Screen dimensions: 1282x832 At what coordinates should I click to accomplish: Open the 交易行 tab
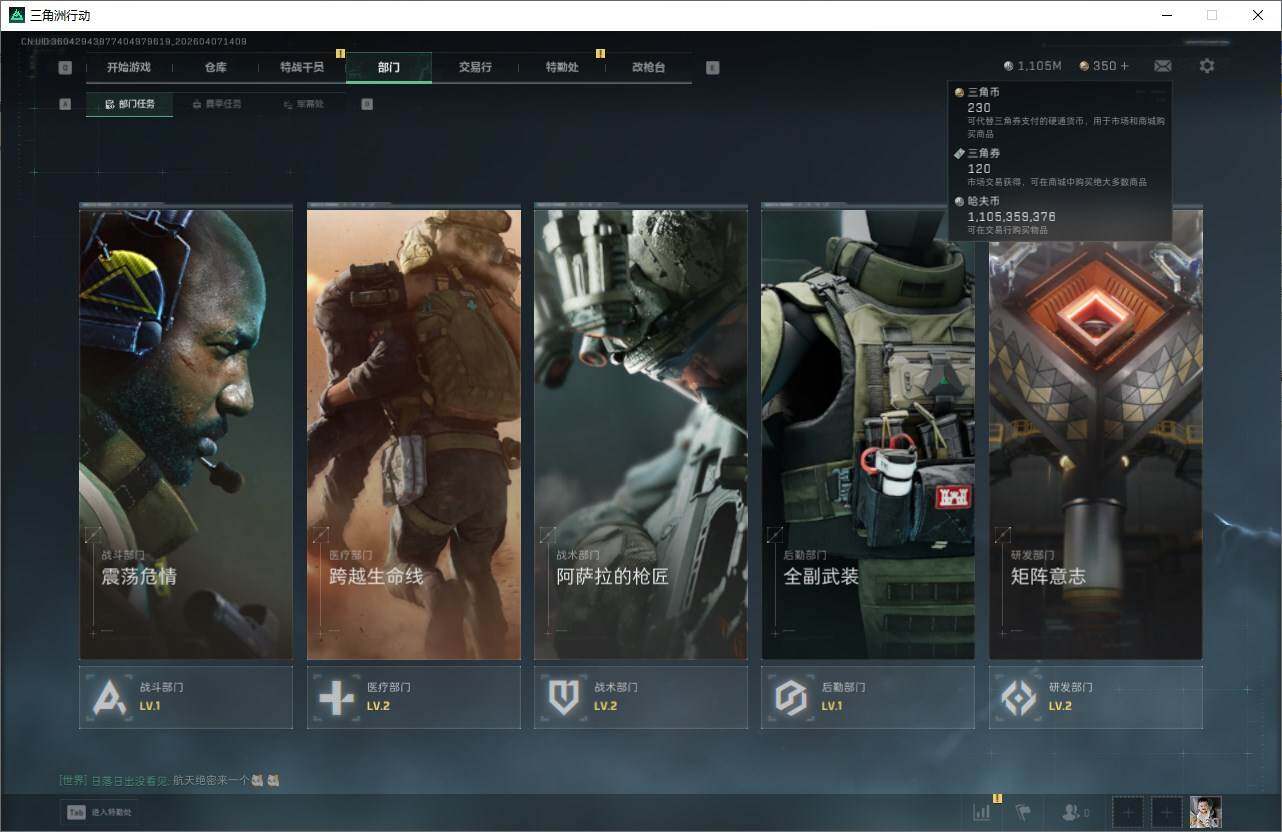tap(475, 67)
